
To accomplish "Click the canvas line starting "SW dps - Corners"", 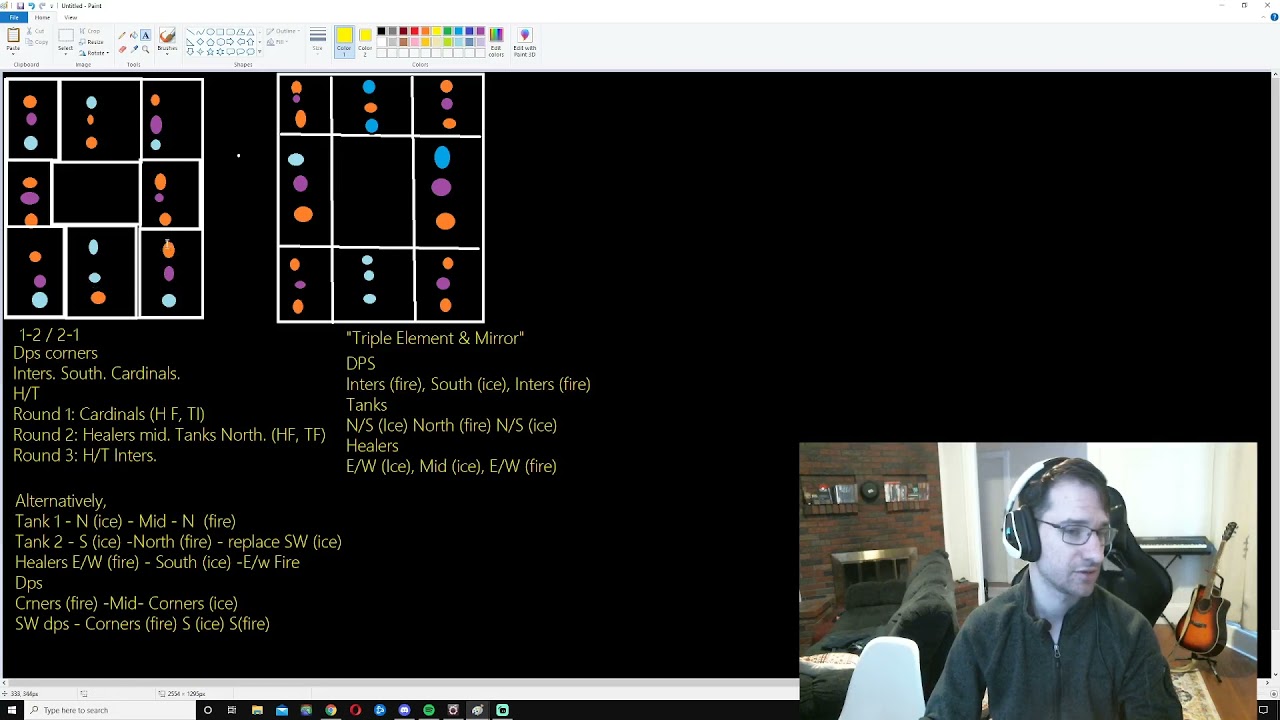I will pyautogui.click(x=142, y=623).
